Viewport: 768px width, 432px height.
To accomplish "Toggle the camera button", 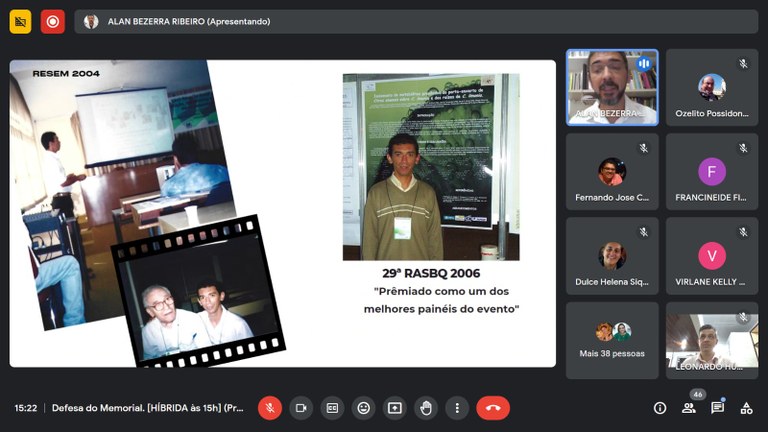I will tap(301, 408).
